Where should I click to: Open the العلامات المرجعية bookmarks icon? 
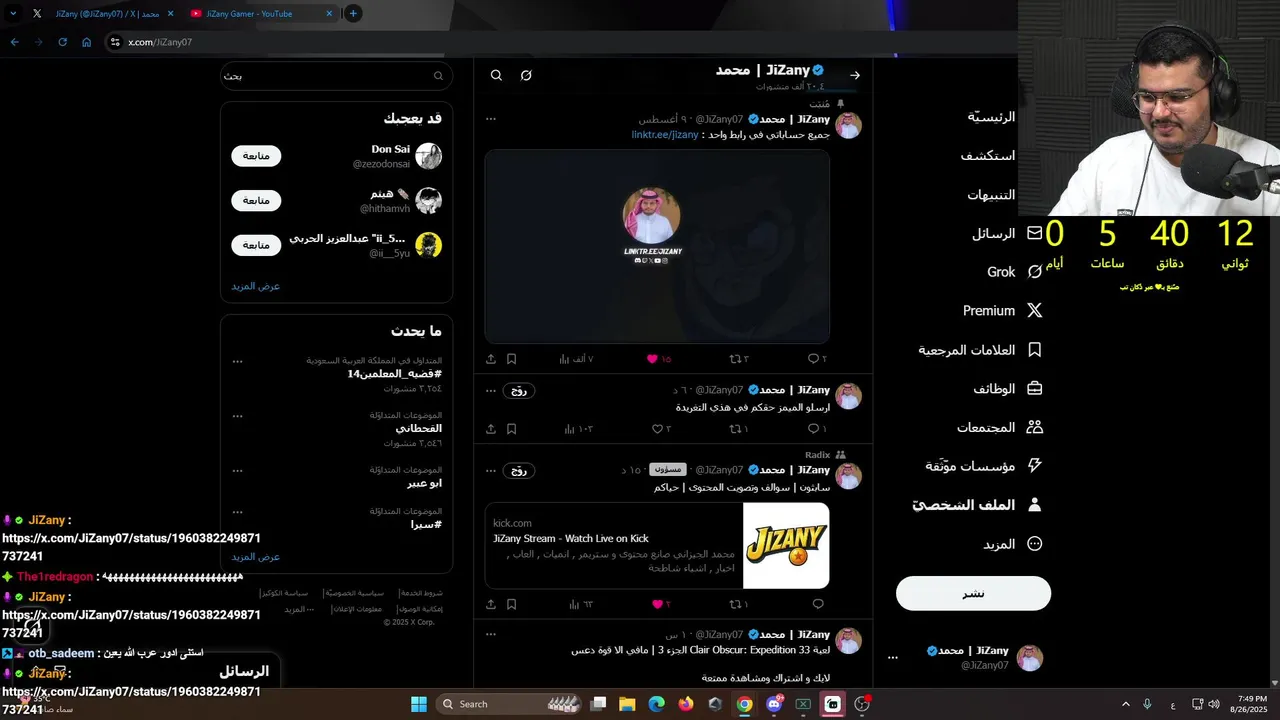pos(1035,350)
